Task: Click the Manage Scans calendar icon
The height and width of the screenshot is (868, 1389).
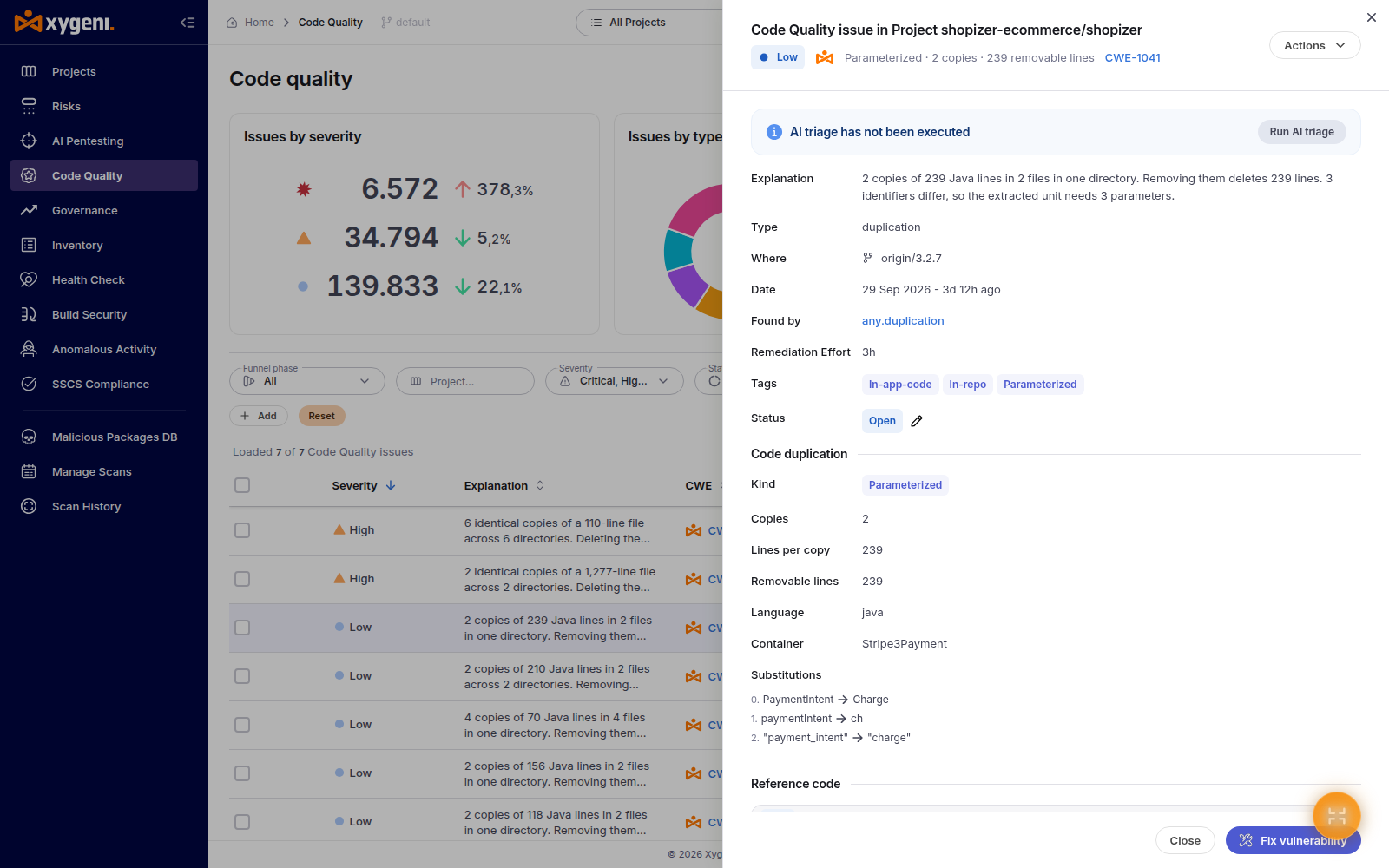Action: tap(29, 471)
